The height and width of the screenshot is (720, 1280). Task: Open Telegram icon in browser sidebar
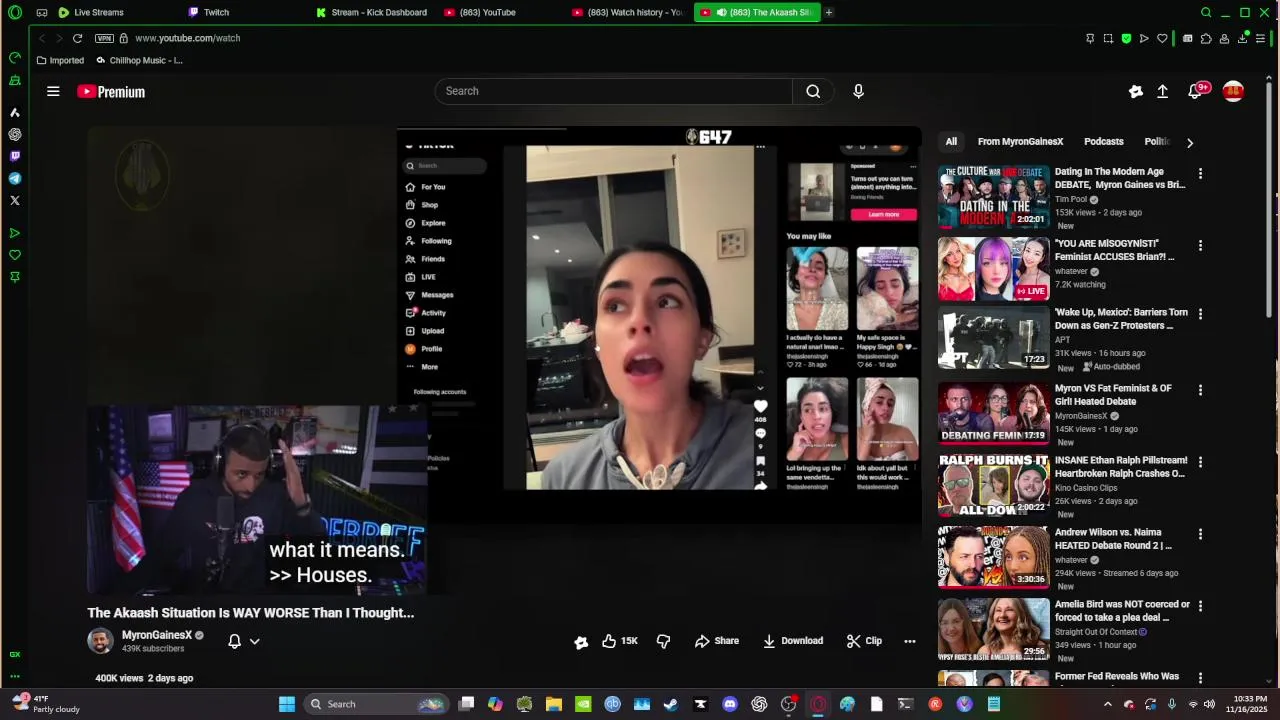(x=15, y=178)
